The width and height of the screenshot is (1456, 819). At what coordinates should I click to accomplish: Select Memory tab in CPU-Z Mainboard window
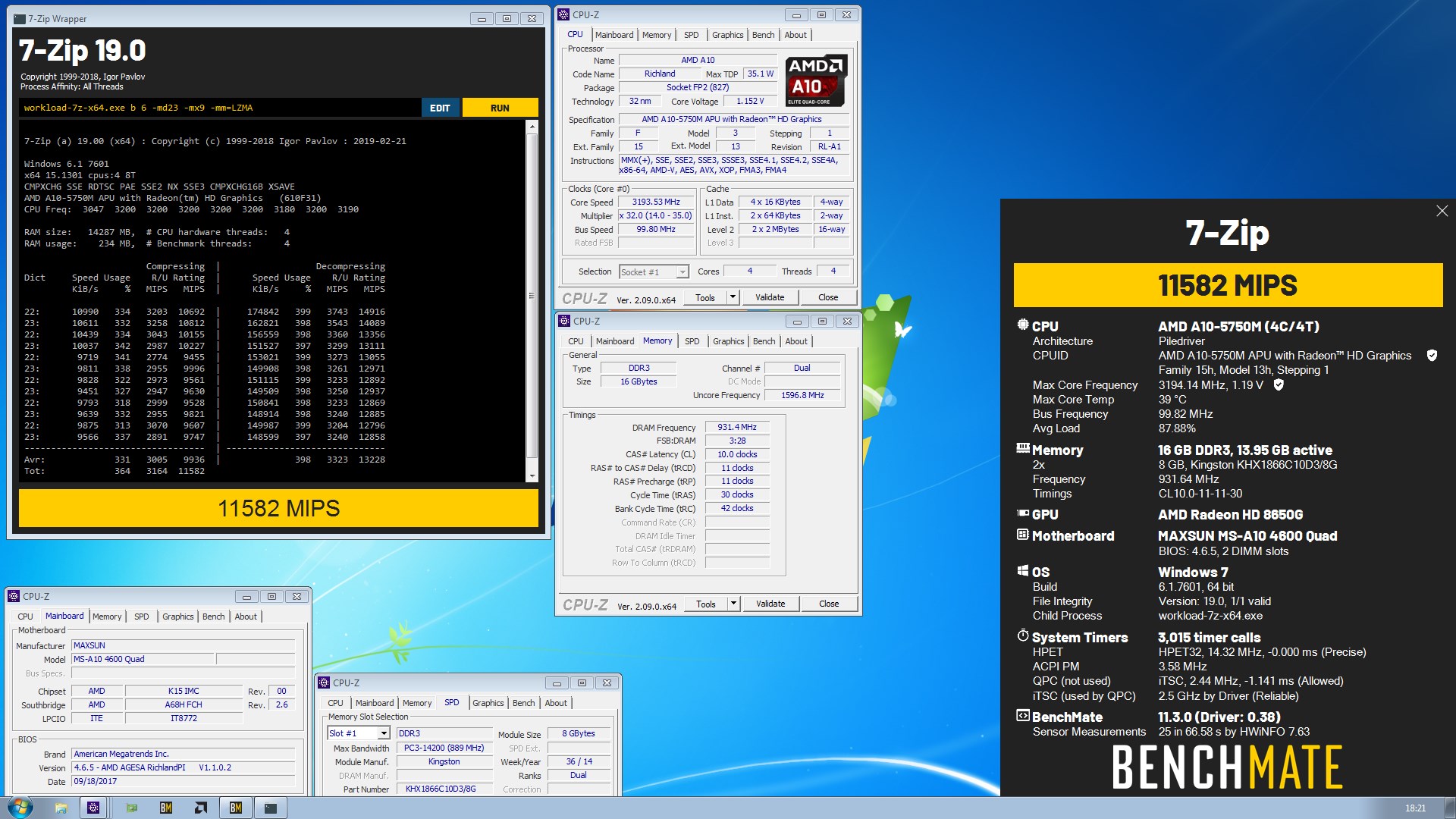pyautogui.click(x=107, y=617)
